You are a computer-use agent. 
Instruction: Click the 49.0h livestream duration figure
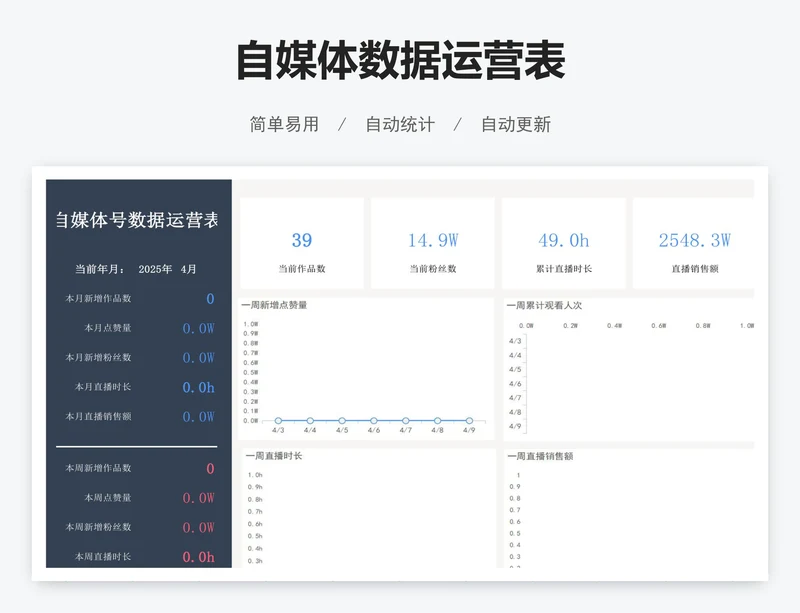tap(564, 240)
